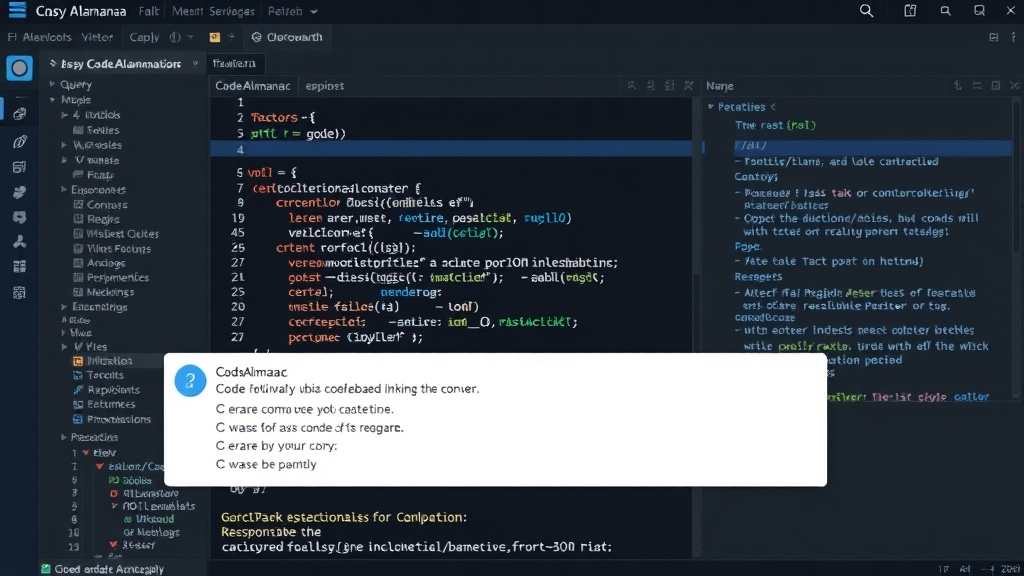Open the fourth activity bar panel icon
Viewport: 1024px width, 576px height.
point(20,167)
